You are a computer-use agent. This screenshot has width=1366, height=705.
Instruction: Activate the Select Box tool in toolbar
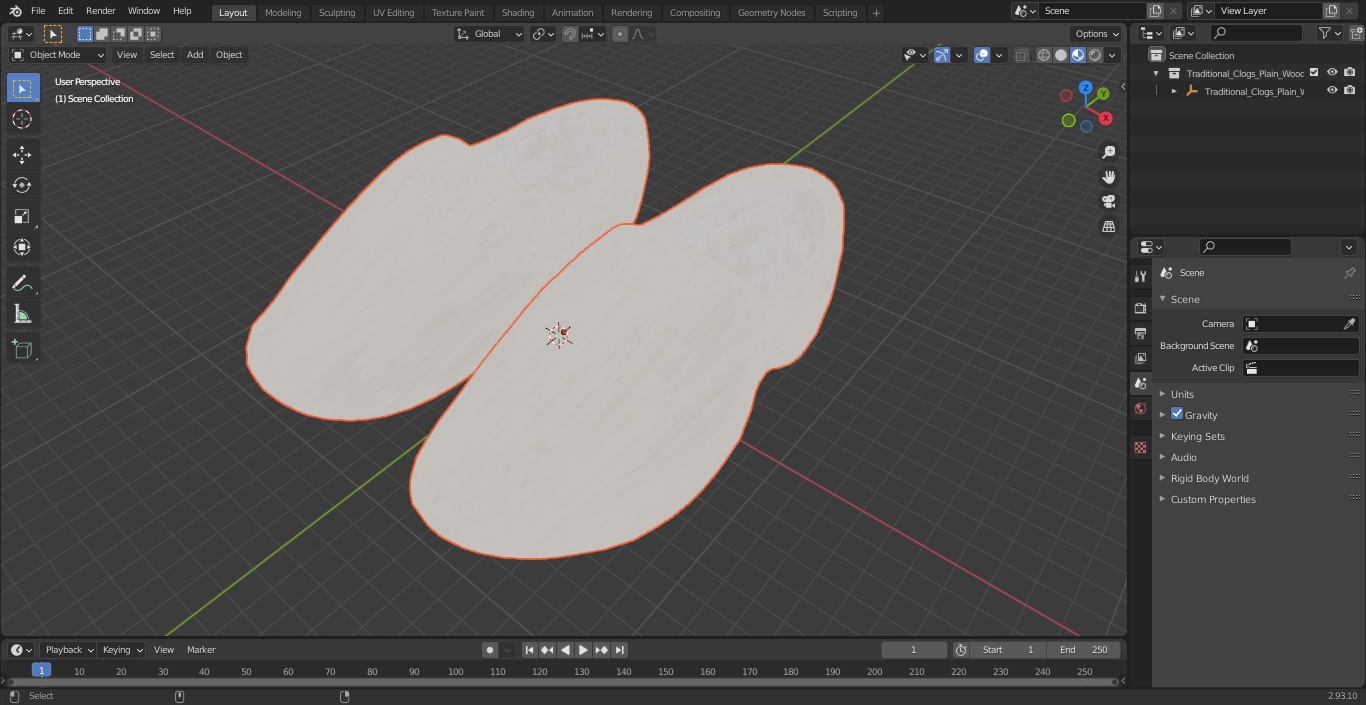22,88
